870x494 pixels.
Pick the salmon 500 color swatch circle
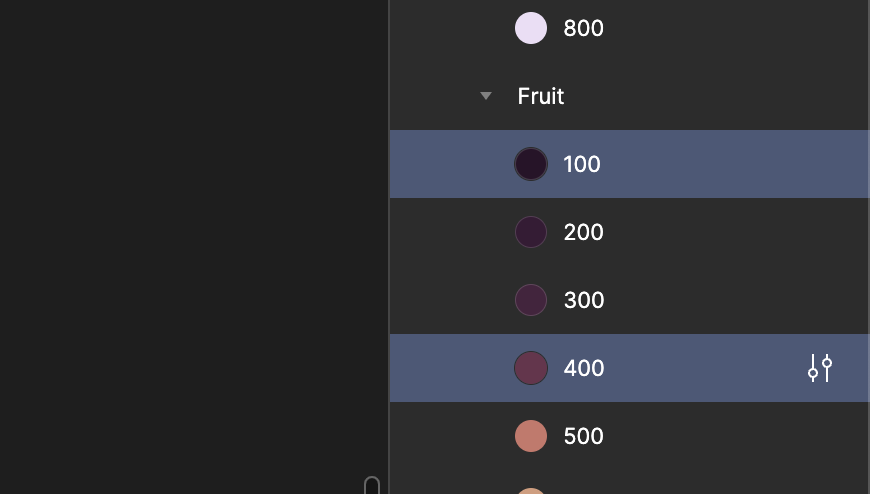(531, 436)
